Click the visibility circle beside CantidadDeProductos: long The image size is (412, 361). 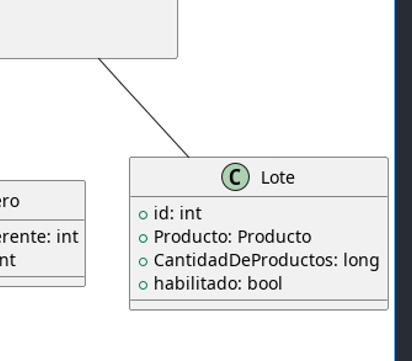click(x=143, y=262)
